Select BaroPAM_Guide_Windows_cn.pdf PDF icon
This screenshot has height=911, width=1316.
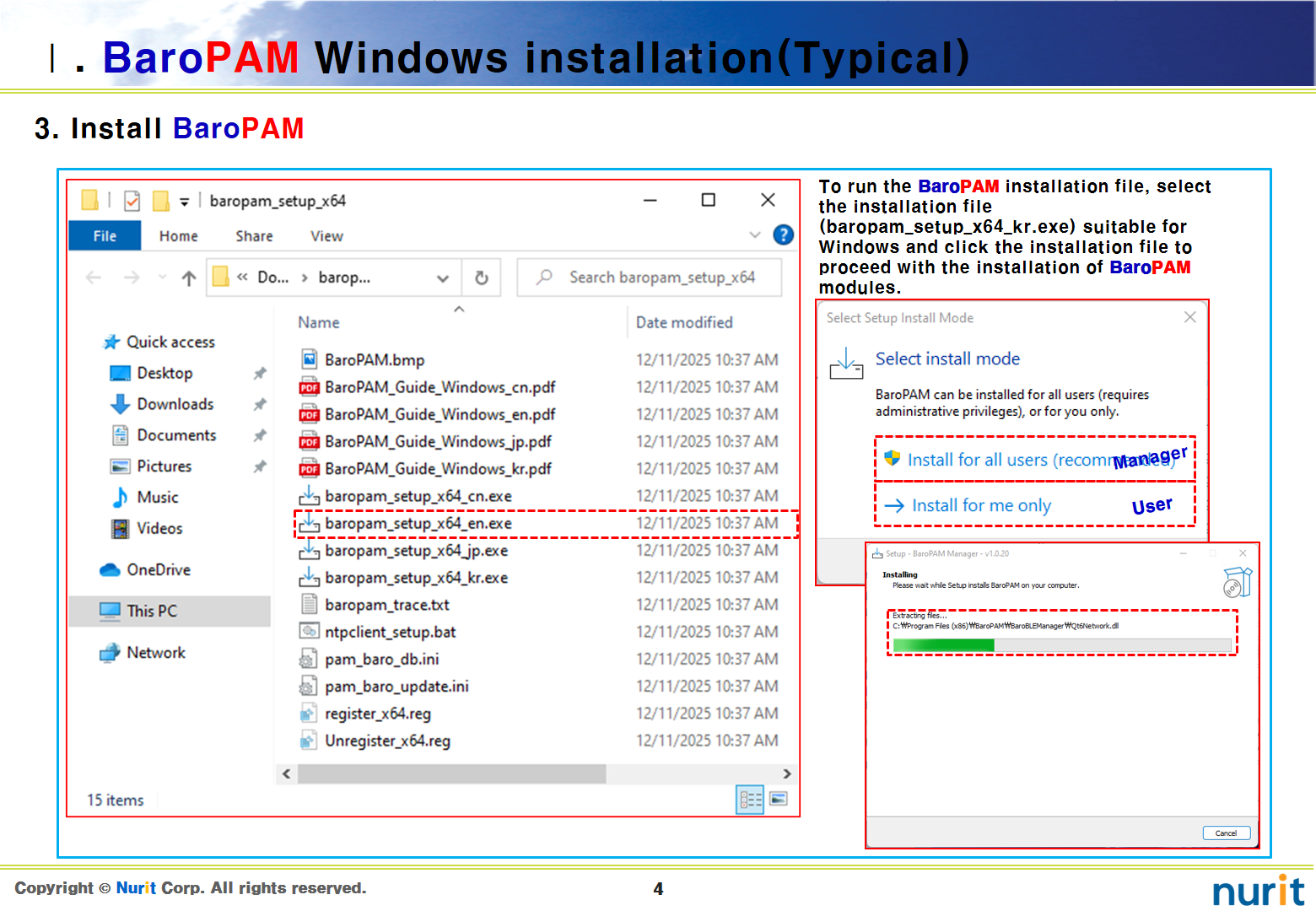[x=310, y=387]
